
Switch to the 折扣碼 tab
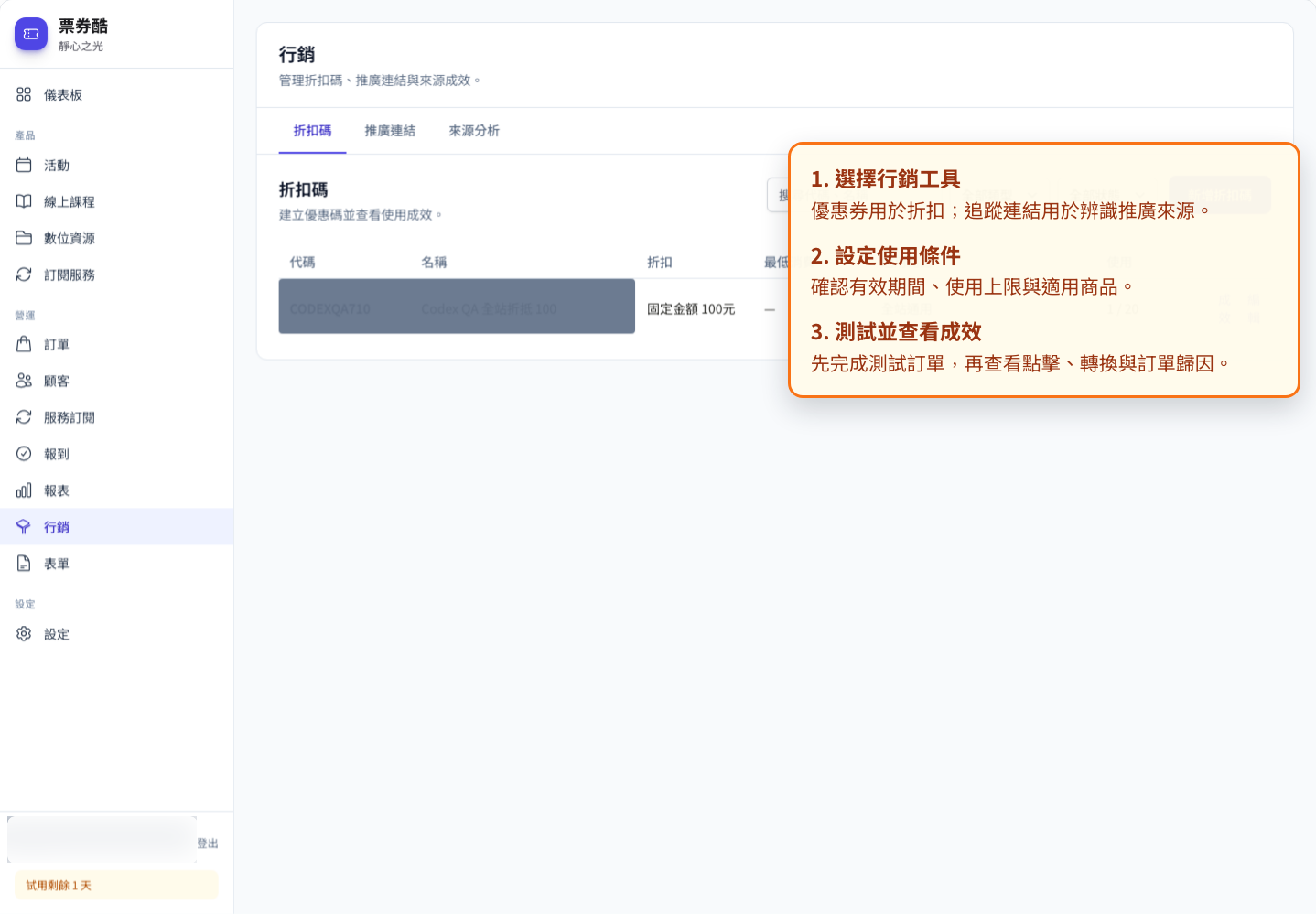[312, 131]
